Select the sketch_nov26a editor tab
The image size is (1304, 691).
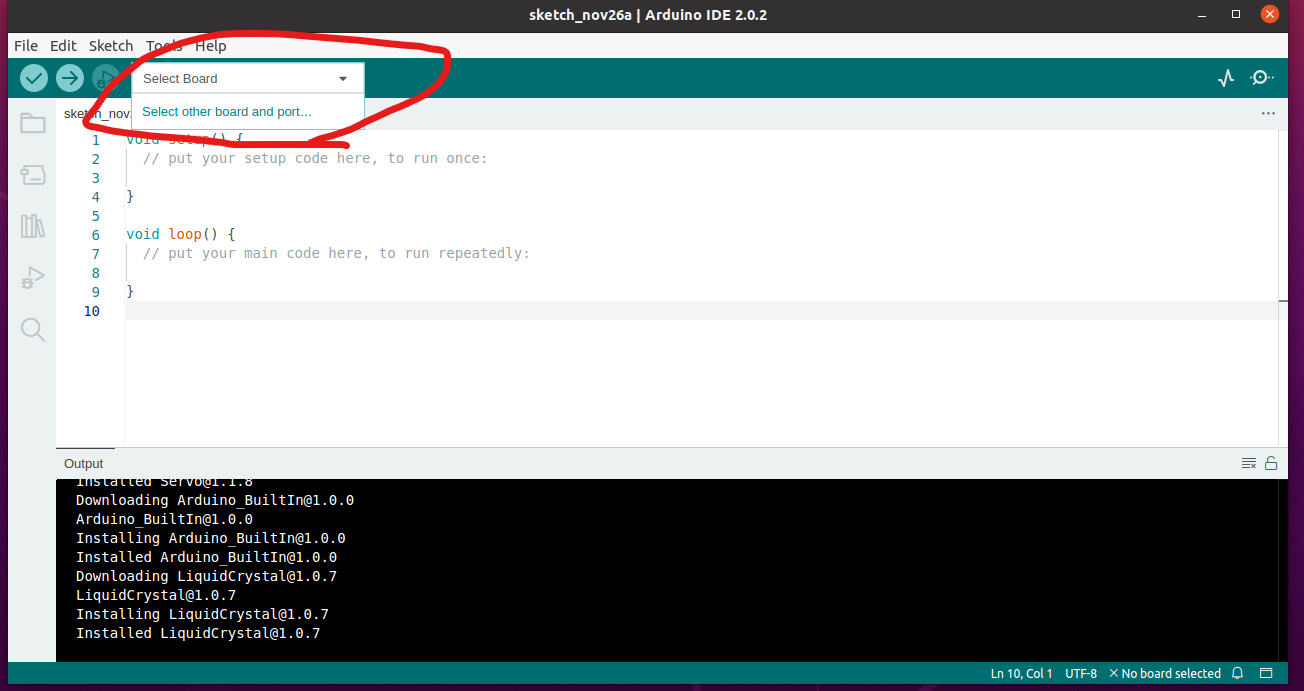point(97,114)
